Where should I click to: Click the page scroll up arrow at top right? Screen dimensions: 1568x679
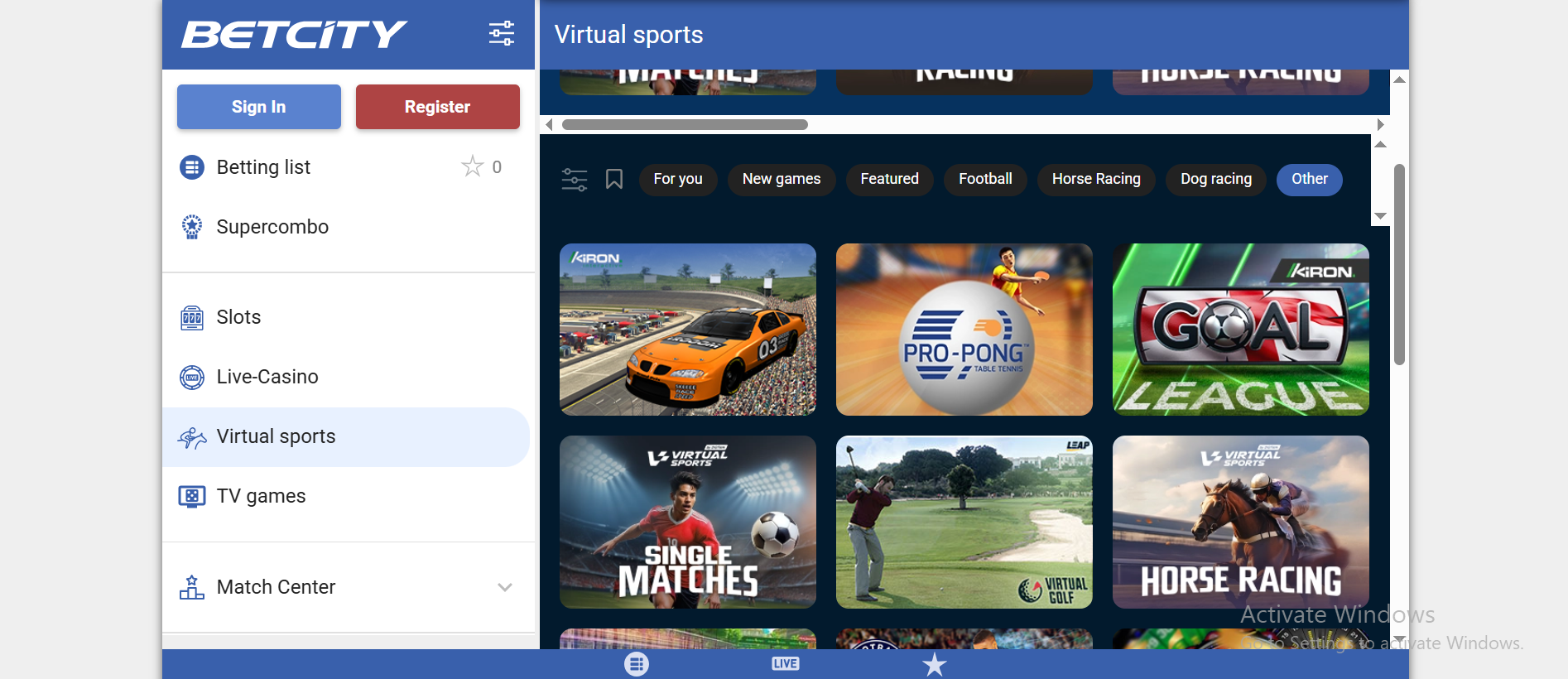click(1399, 79)
